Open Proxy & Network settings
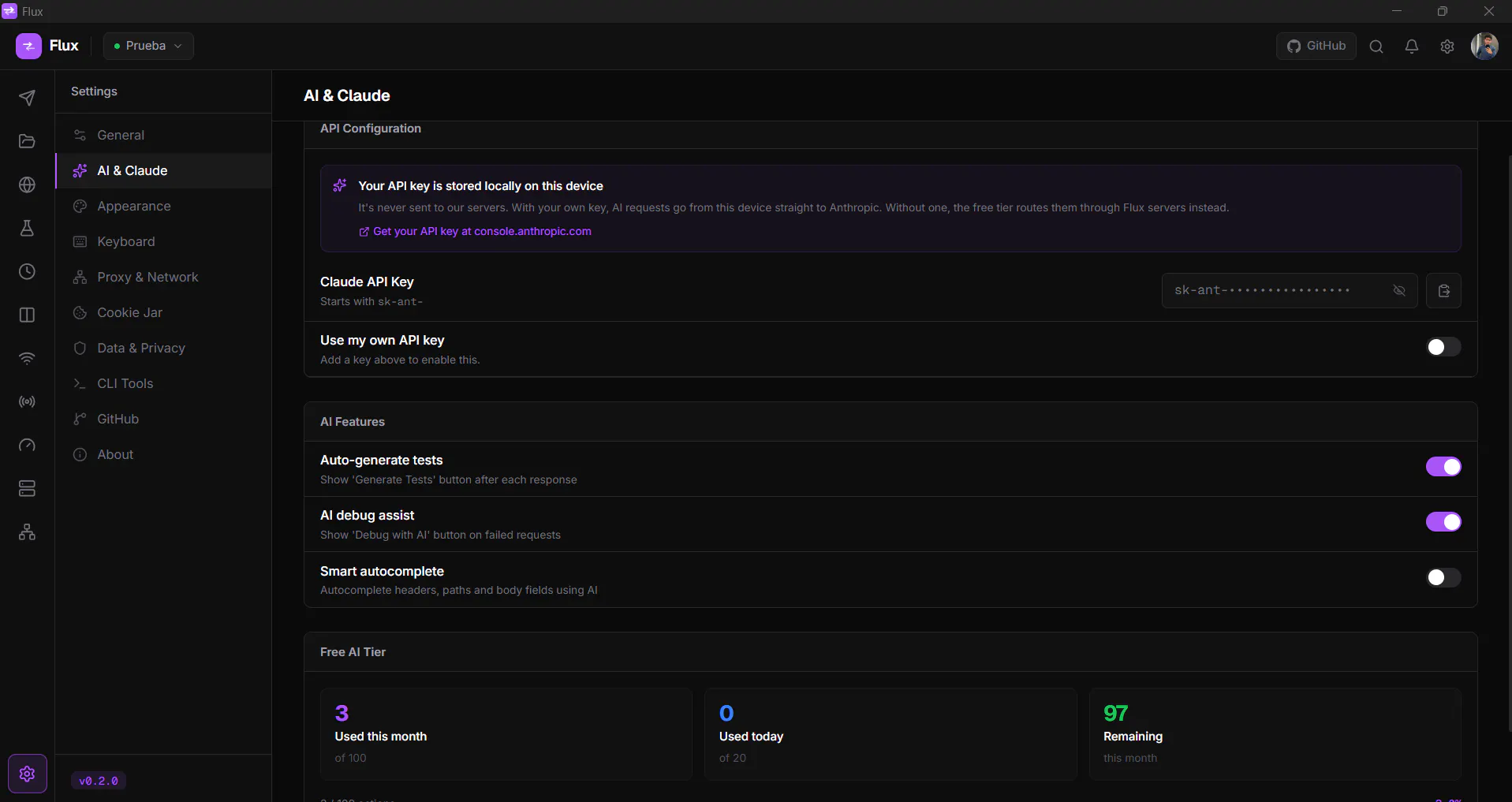Viewport: 1512px width, 802px height. [163, 277]
